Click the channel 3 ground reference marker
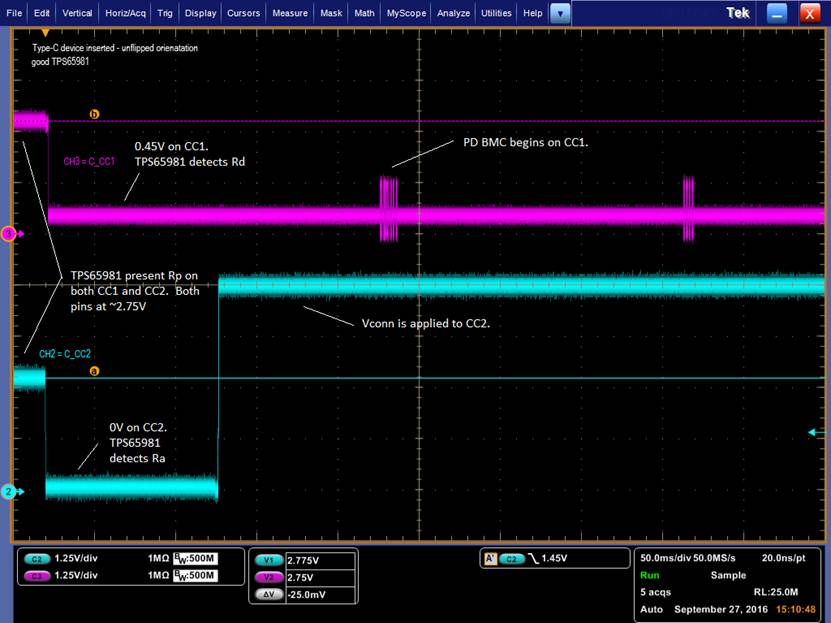Image resolution: width=831 pixels, height=623 pixels. (9, 234)
